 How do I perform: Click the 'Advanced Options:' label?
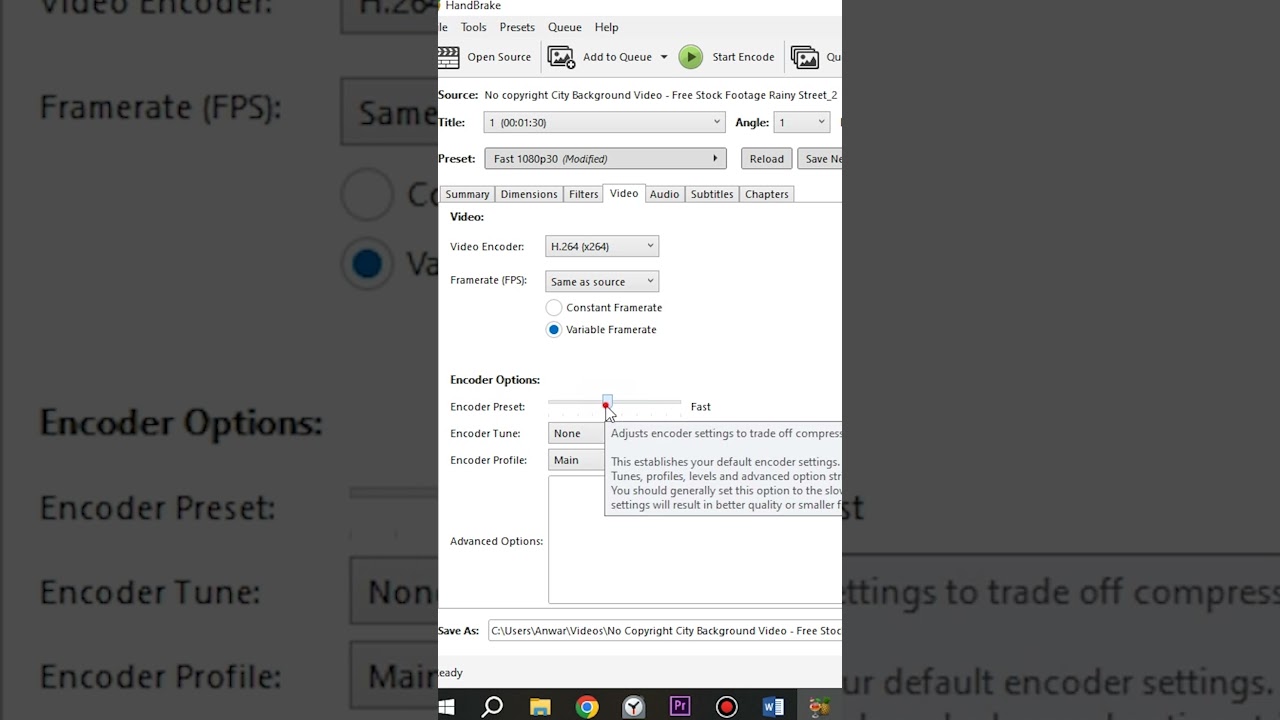coord(496,541)
